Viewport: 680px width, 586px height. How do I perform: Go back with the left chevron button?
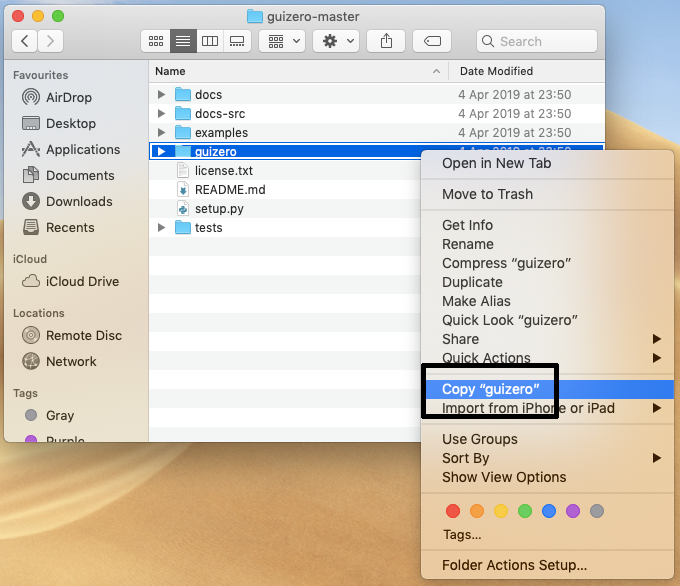click(x=25, y=41)
